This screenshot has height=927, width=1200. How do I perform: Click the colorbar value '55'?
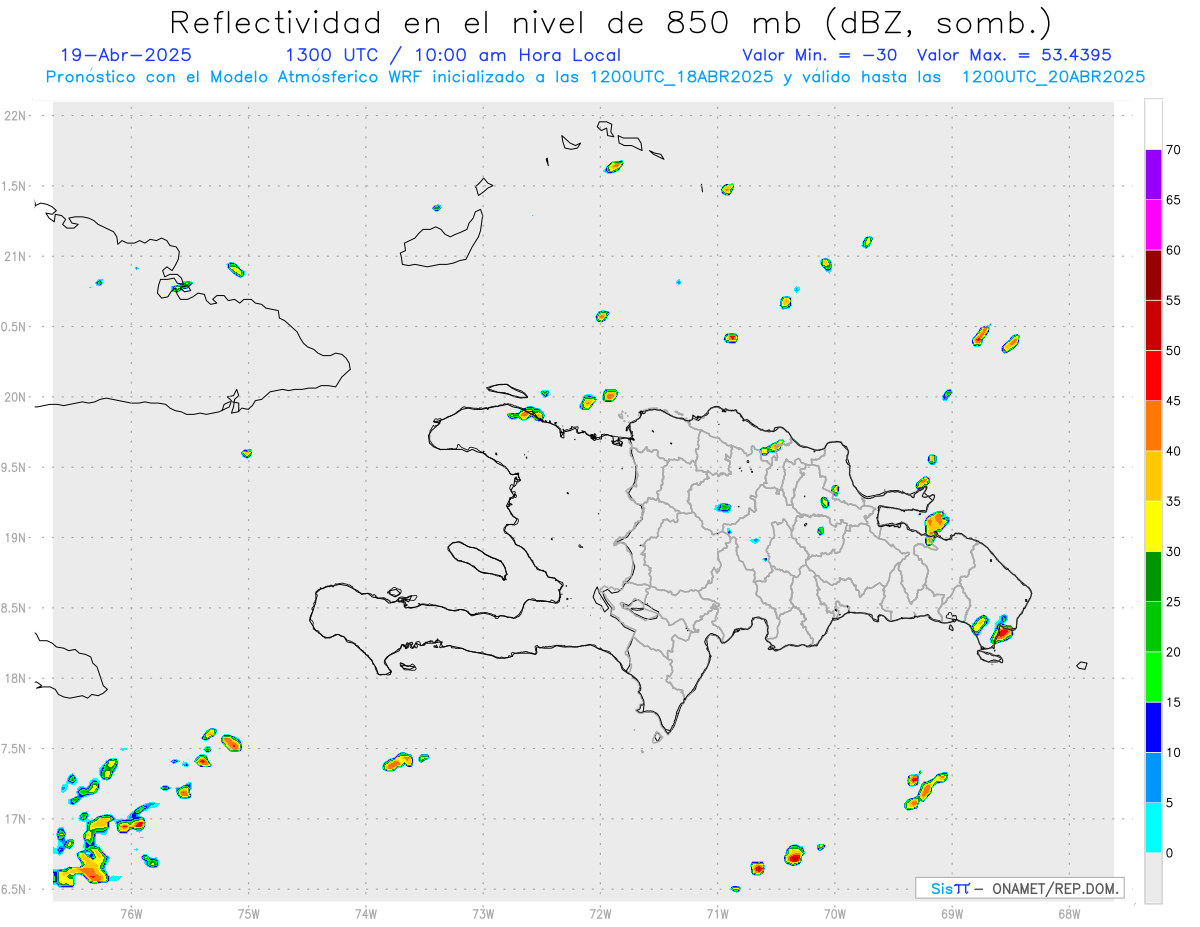click(x=1174, y=300)
